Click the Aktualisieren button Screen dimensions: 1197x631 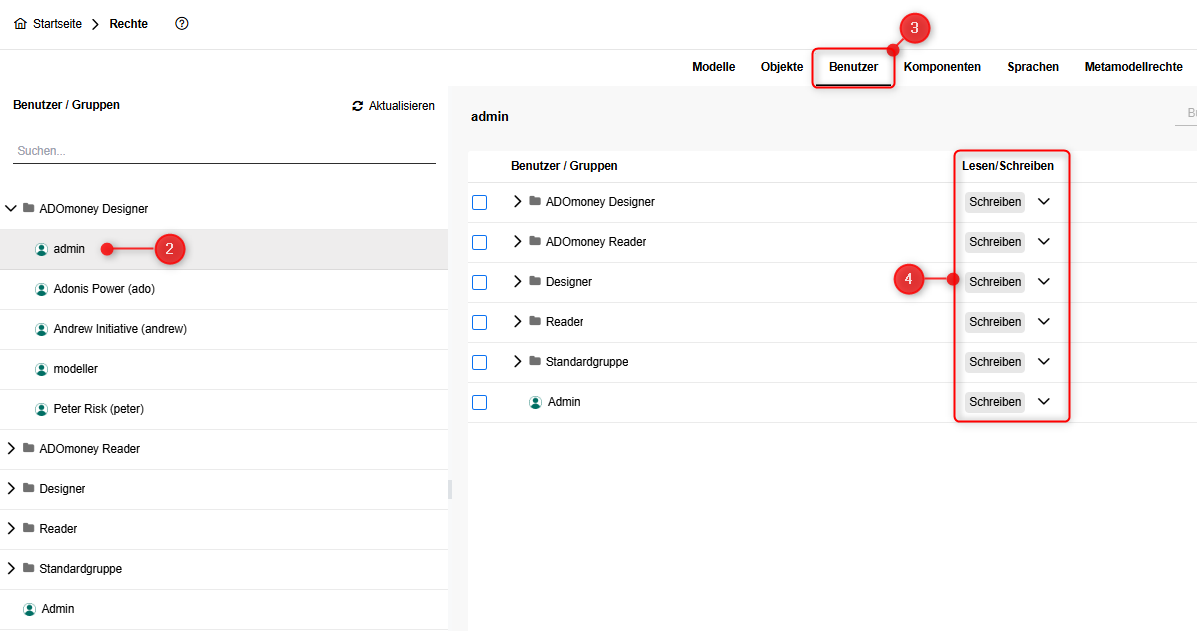pyautogui.click(x=394, y=106)
